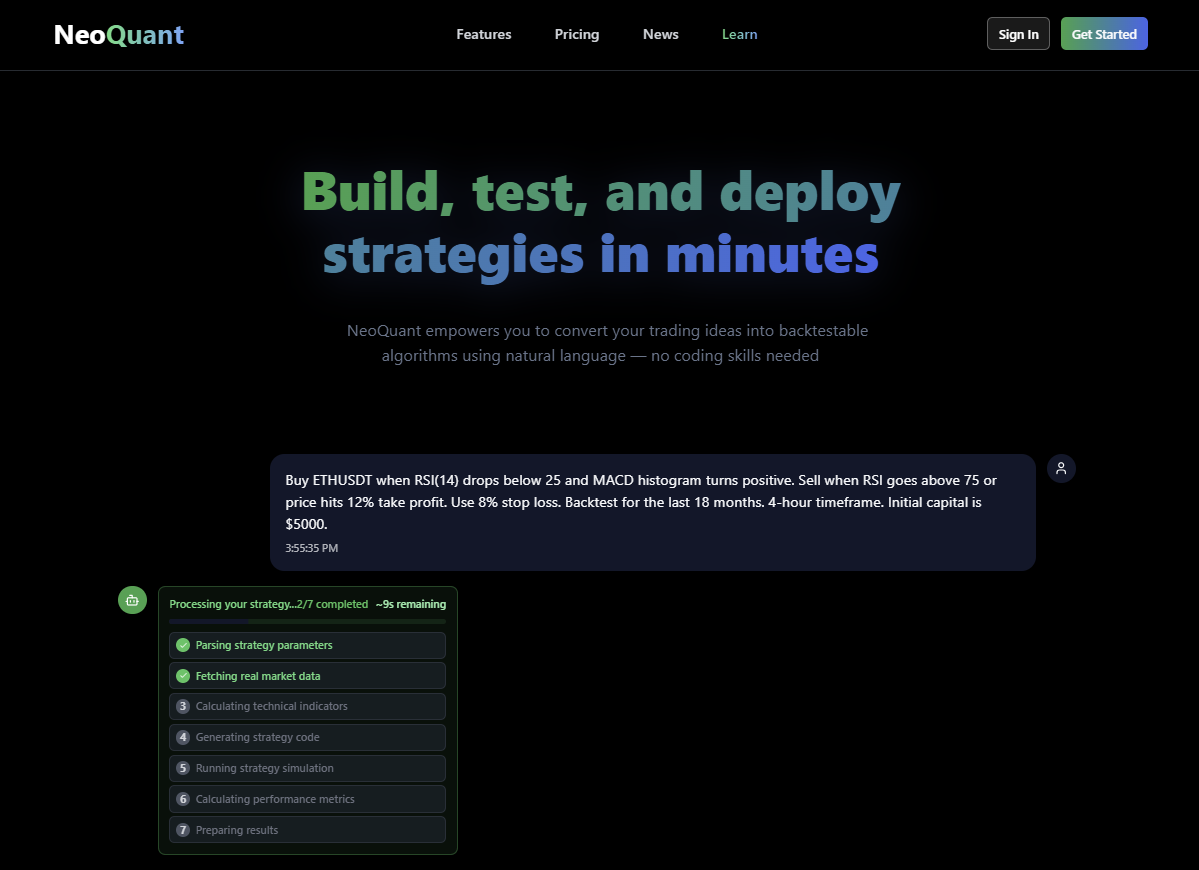1199x870 pixels.
Task: Click the strategy processing progress bar
Action: pyautogui.click(x=307, y=621)
